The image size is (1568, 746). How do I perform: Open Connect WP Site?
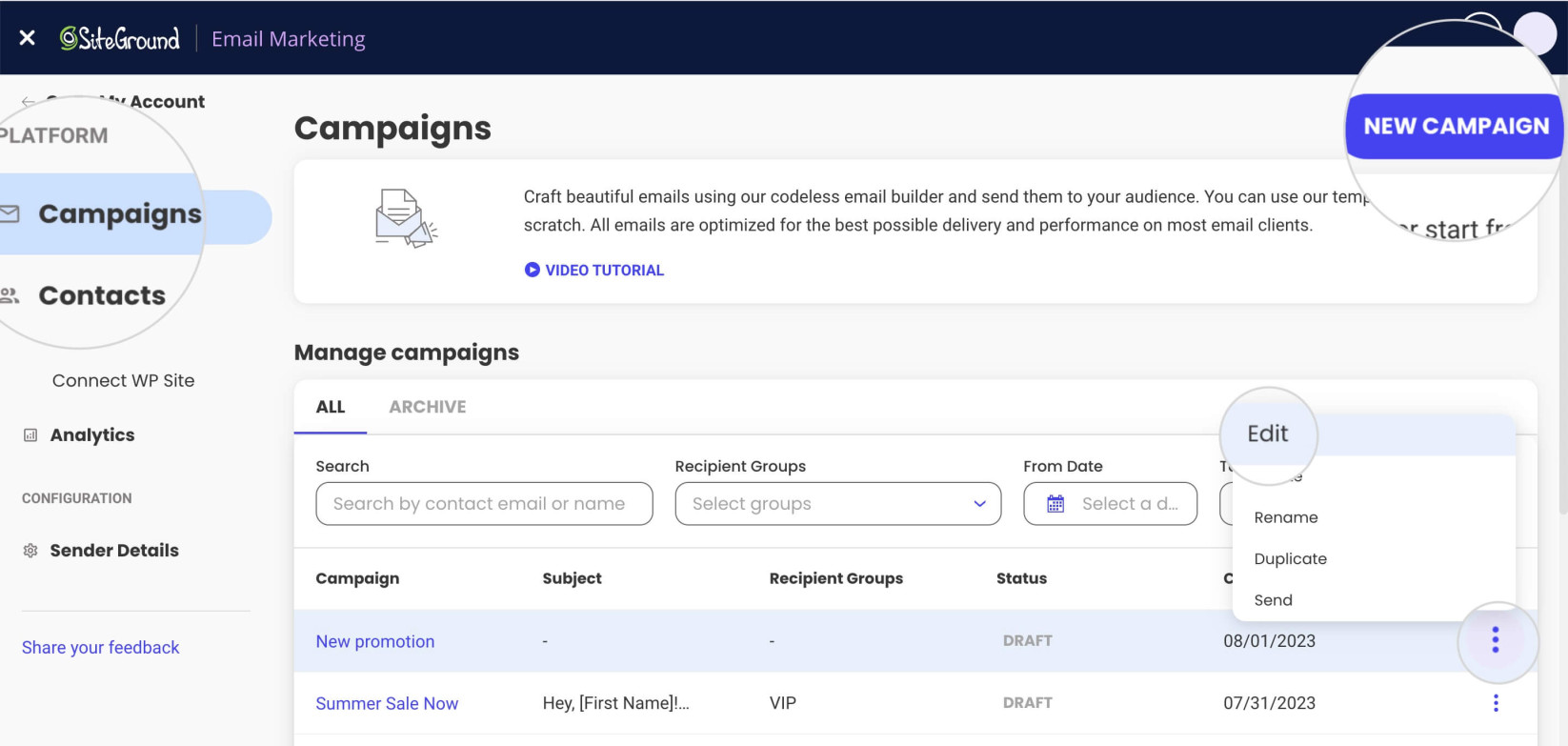coord(124,380)
